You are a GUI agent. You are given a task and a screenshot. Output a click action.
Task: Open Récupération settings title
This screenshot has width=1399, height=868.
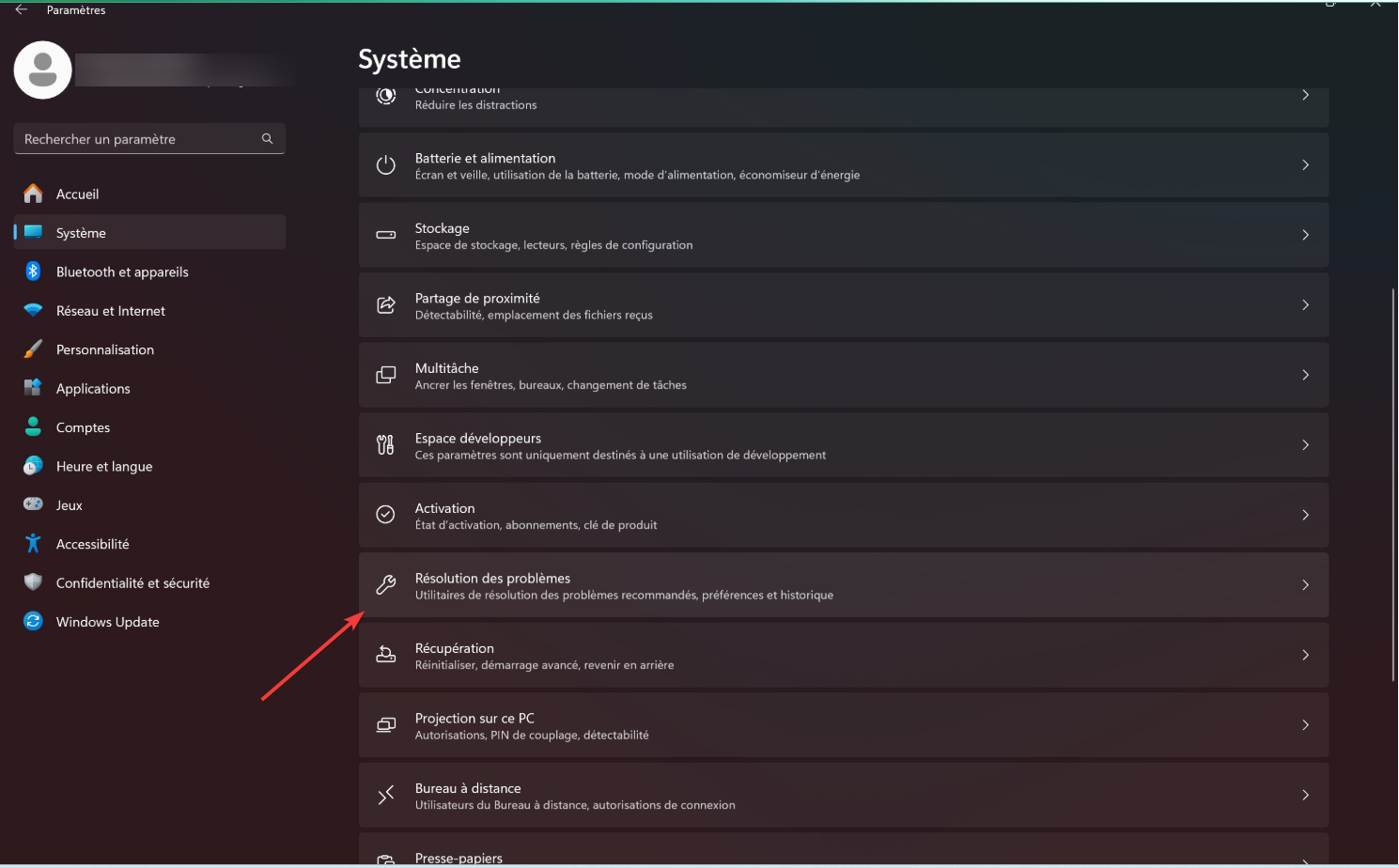455,648
